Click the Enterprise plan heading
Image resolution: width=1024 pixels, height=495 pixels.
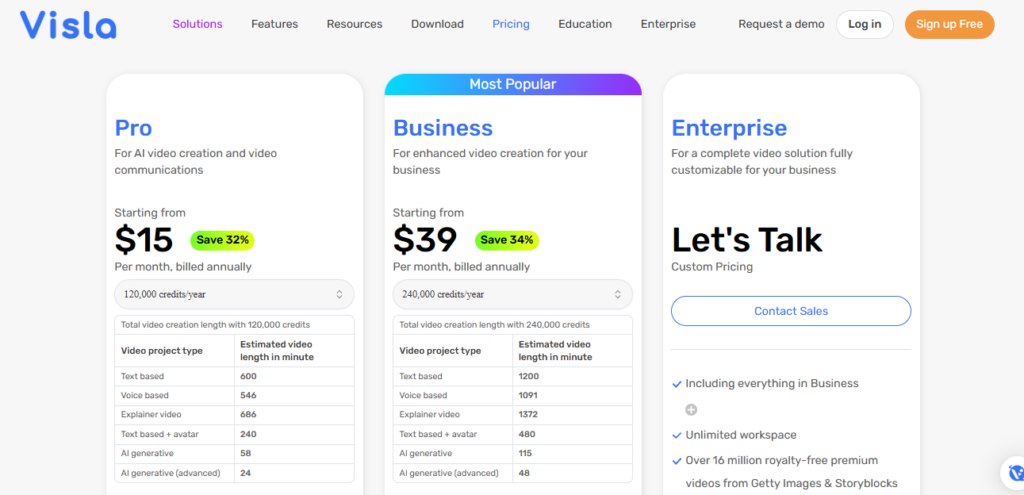pos(729,128)
